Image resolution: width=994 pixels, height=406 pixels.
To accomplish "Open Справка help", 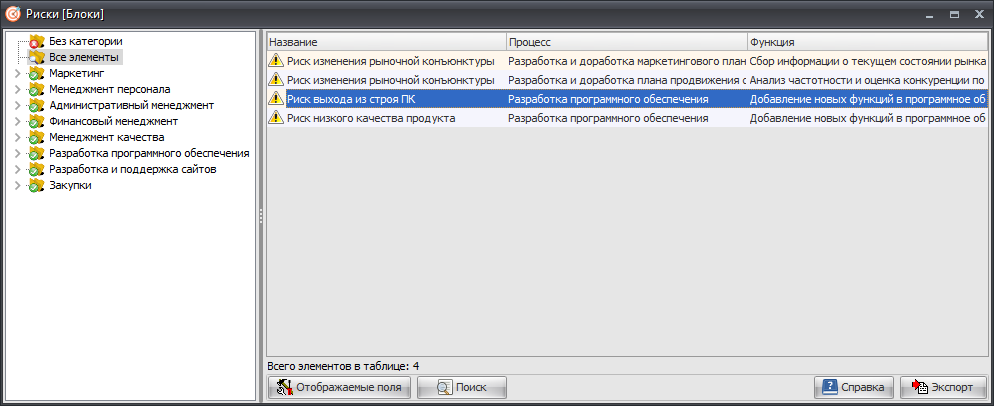I will [853, 388].
